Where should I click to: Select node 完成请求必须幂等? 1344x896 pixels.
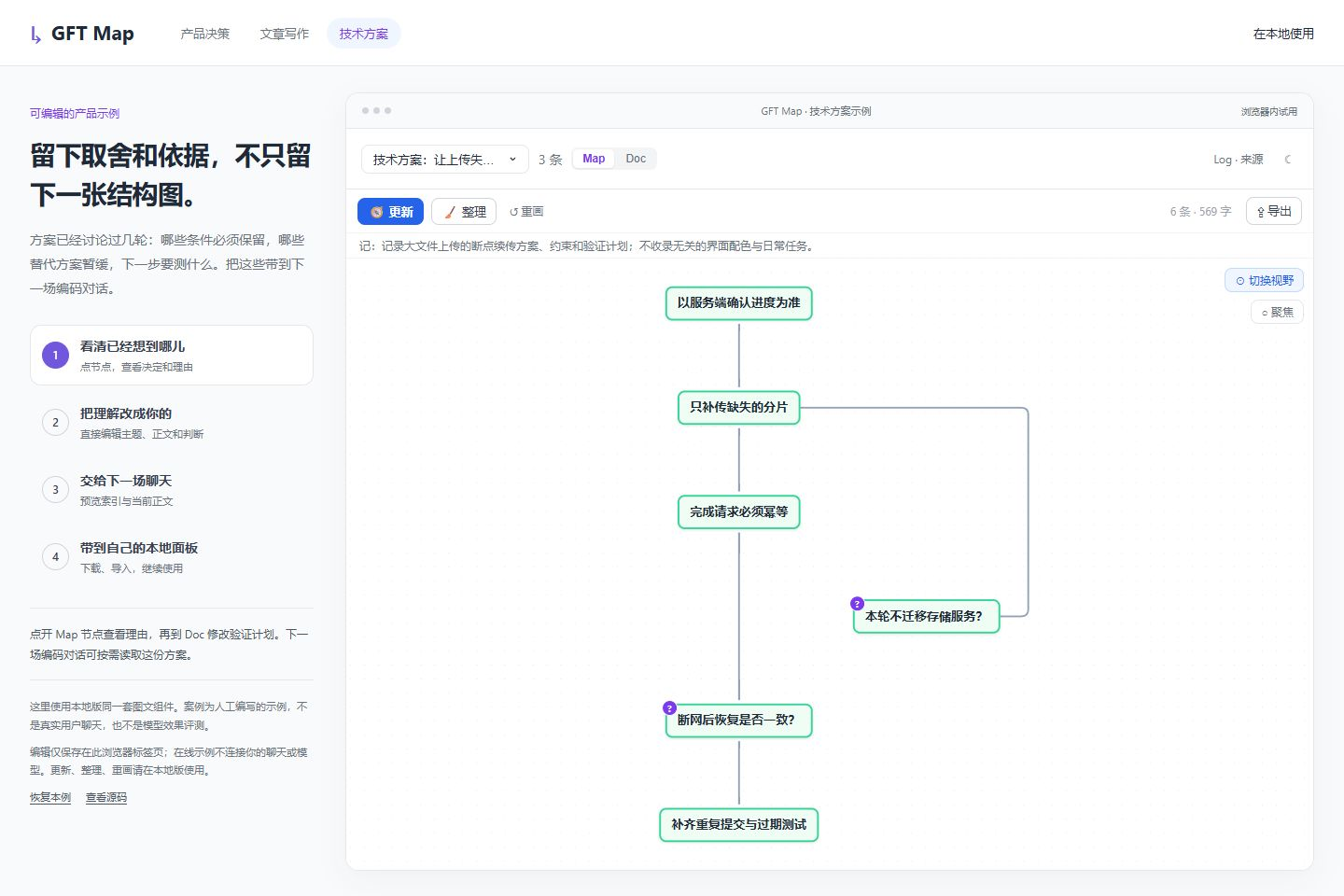pyautogui.click(x=739, y=512)
